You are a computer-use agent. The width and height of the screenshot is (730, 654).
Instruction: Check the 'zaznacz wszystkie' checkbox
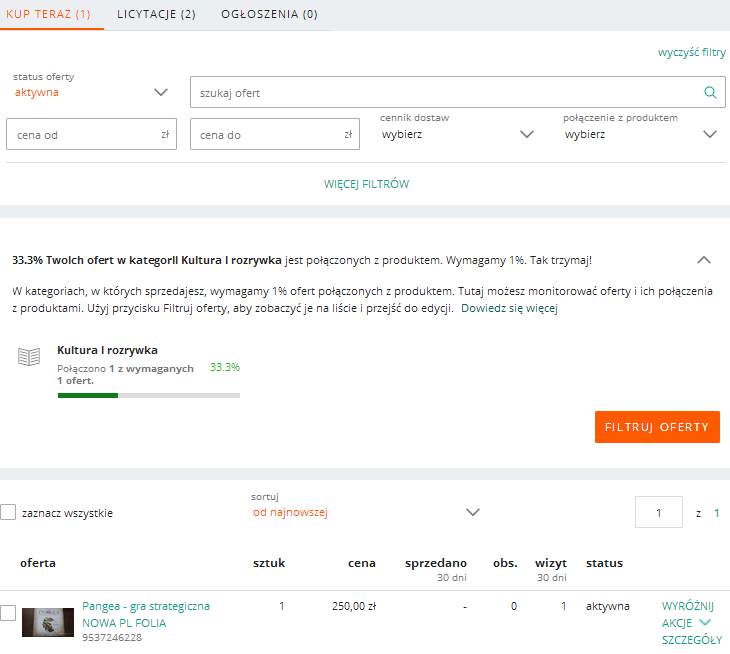8,512
